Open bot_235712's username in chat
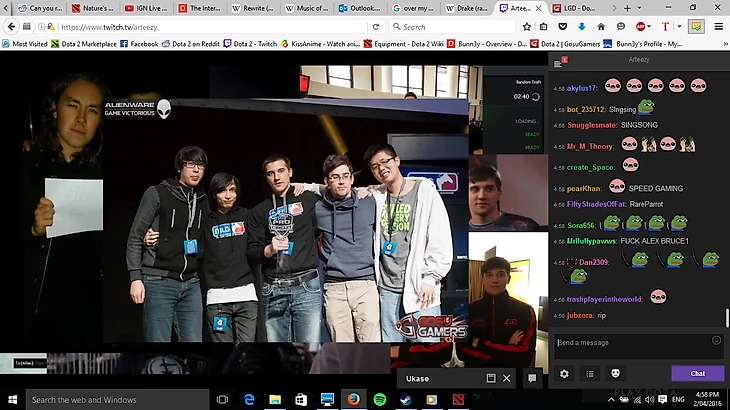This screenshot has height=410, width=730. pyautogui.click(x=586, y=109)
